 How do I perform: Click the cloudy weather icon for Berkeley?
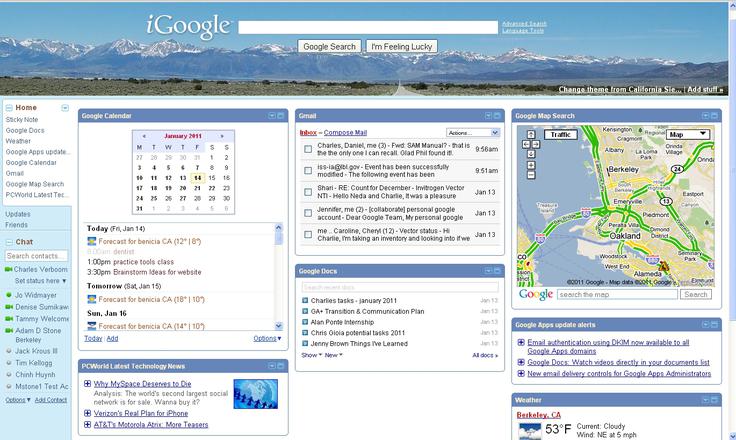pyautogui.click(x=529, y=431)
